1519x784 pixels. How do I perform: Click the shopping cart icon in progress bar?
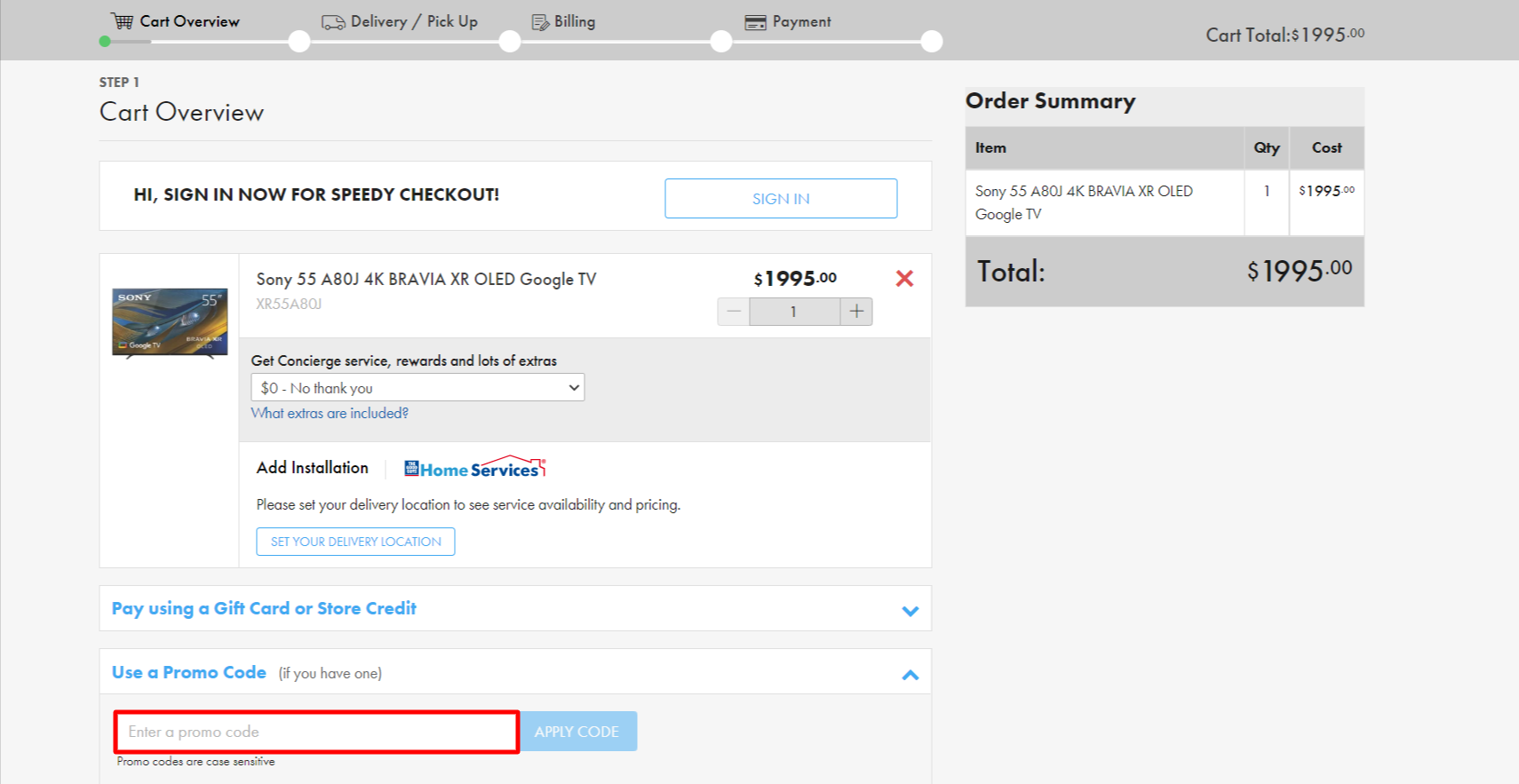pyautogui.click(x=123, y=21)
